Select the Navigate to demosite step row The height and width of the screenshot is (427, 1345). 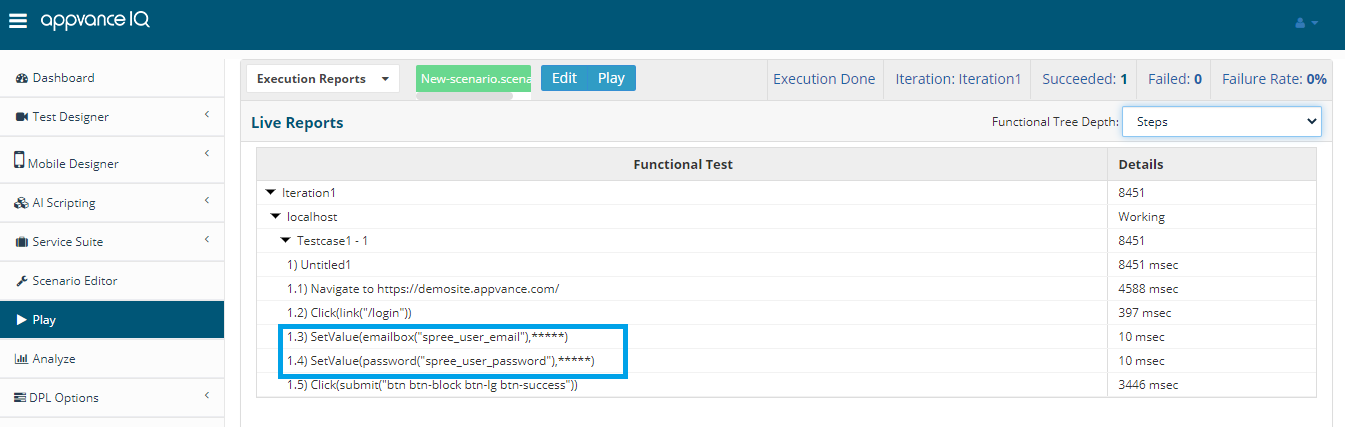(x=786, y=289)
